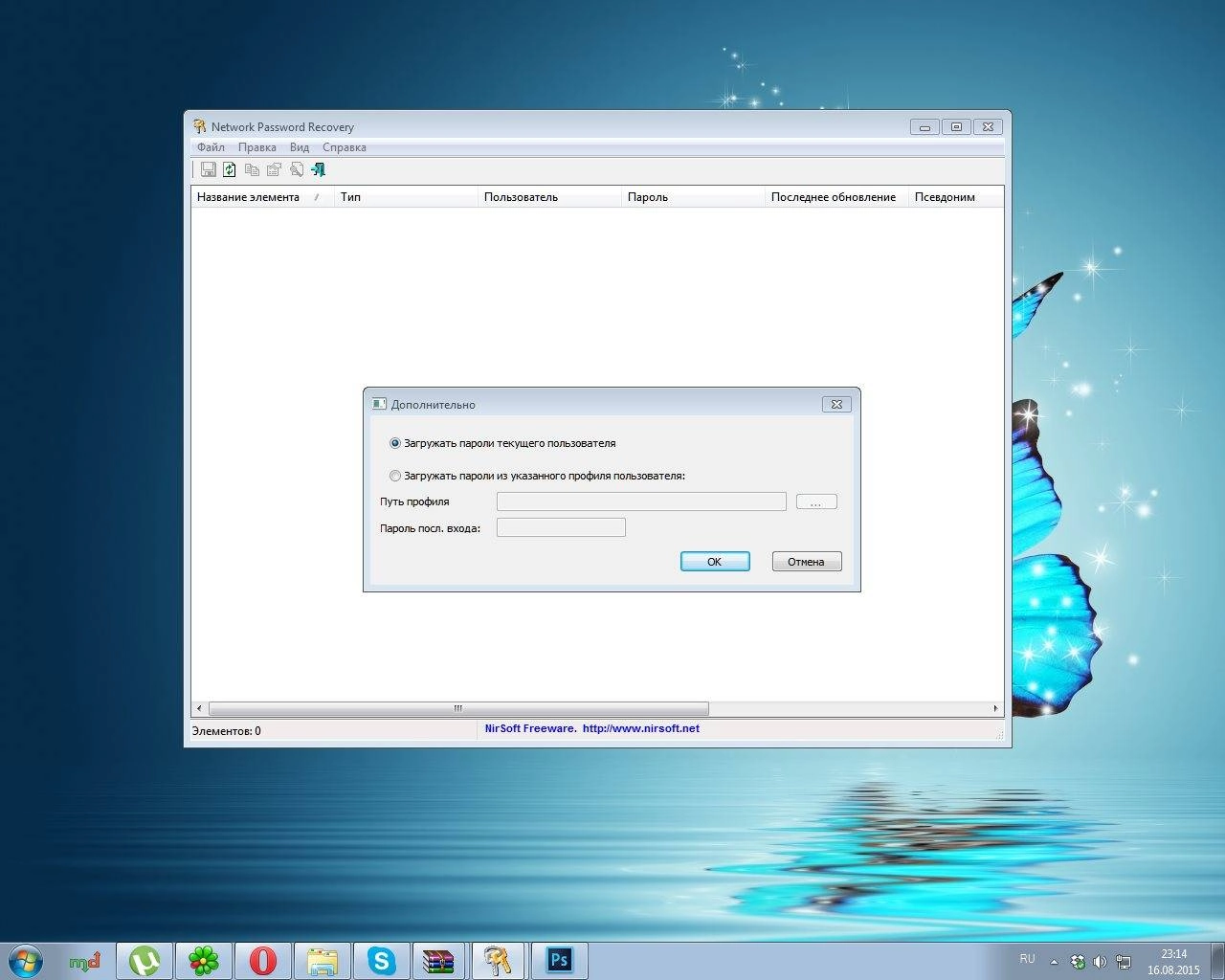This screenshot has height=980, width=1225.
Task: Open uTorrent from the taskbar
Action: pyautogui.click(x=145, y=961)
